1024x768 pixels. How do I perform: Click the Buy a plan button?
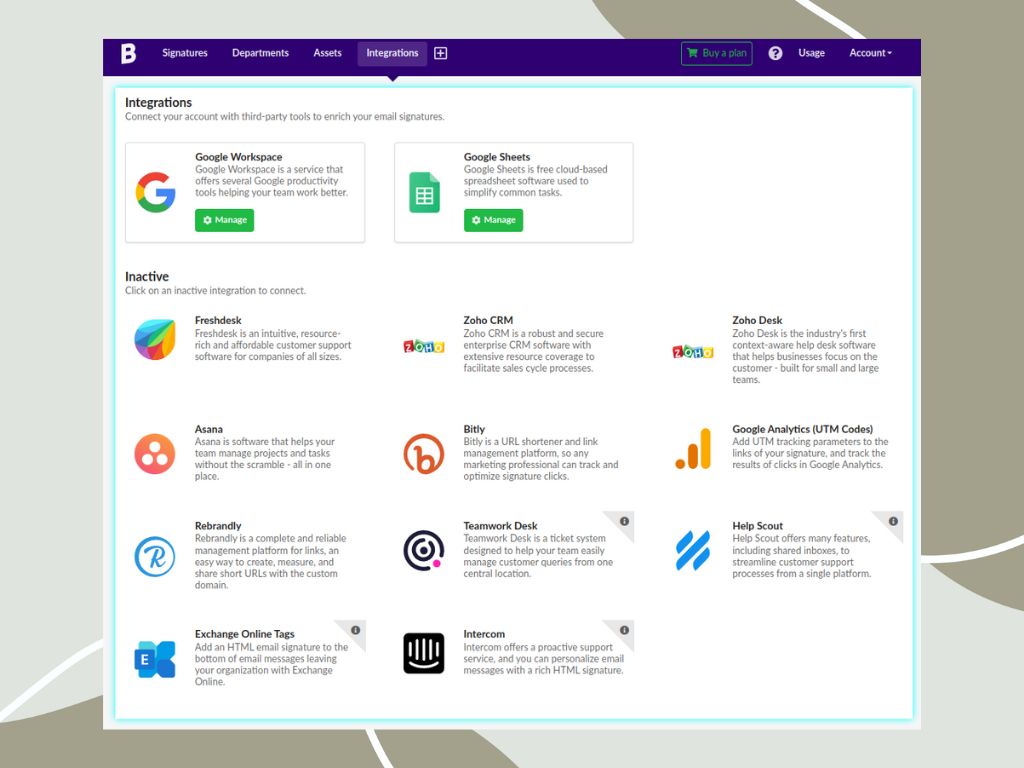tap(716, 53)
